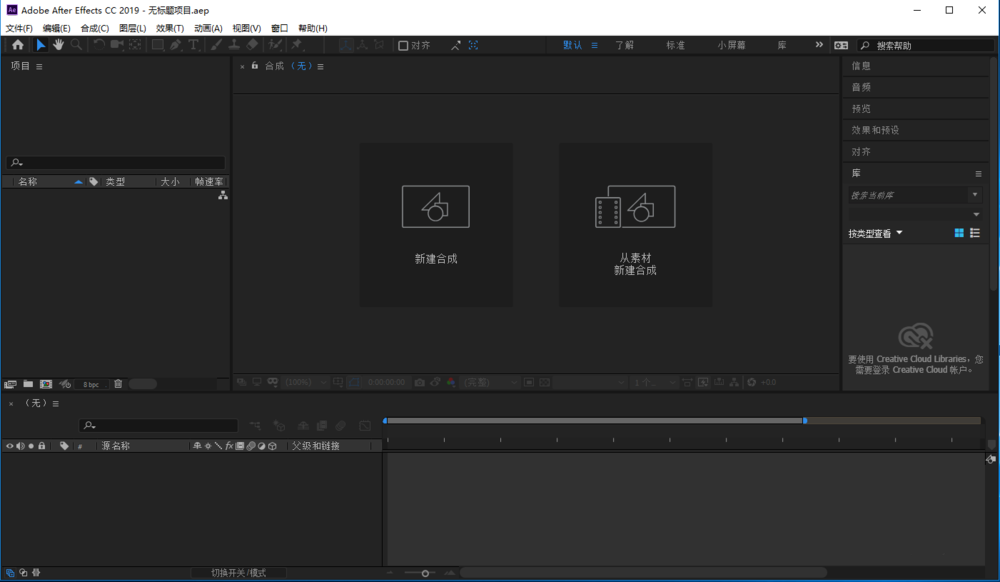This screenshot has width=1000, height=582.
Task: Activate the Zoom tool
Action: click(x=76, y=45)
